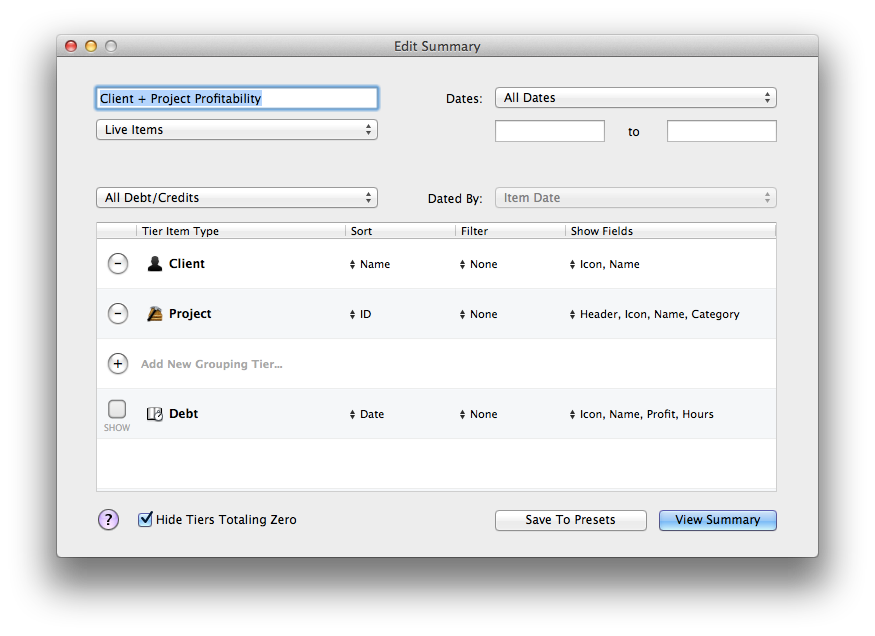
Task: Click the Client person icon
Action: [155, 263]
